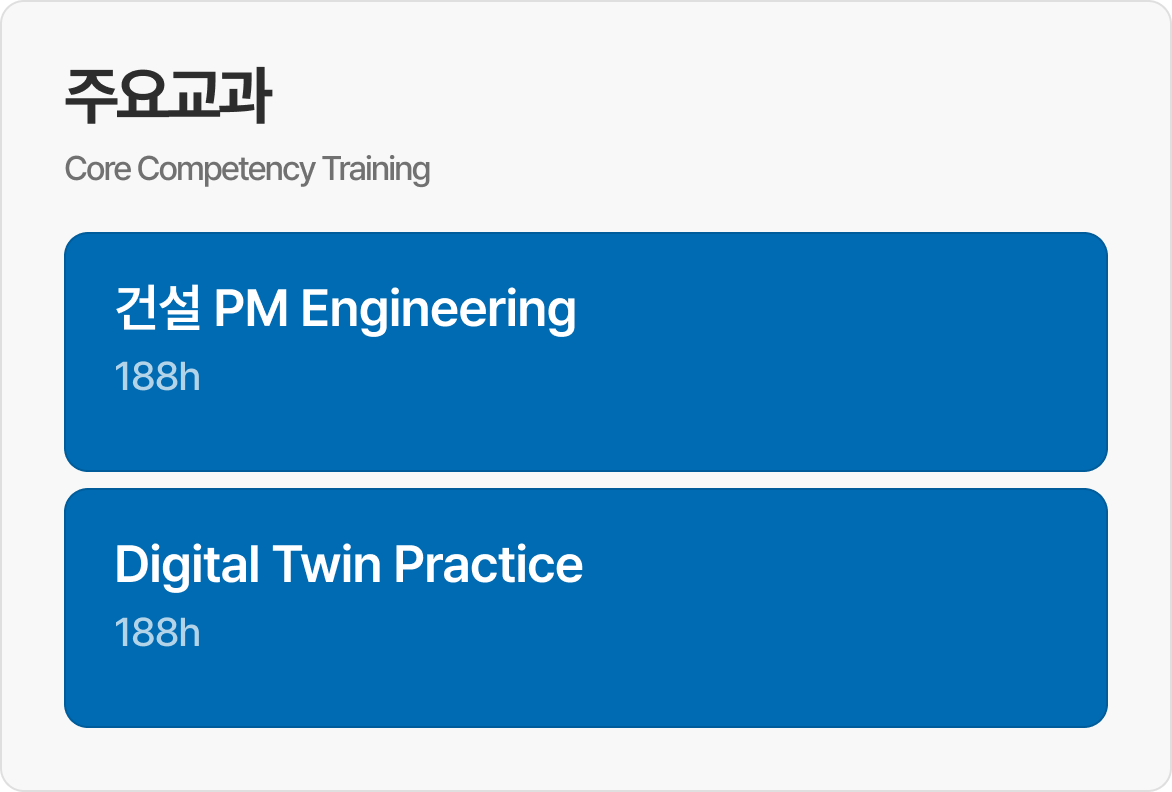Click the word Practice in second card
Screen dimensions: 1172x792
tap(488, 564)
